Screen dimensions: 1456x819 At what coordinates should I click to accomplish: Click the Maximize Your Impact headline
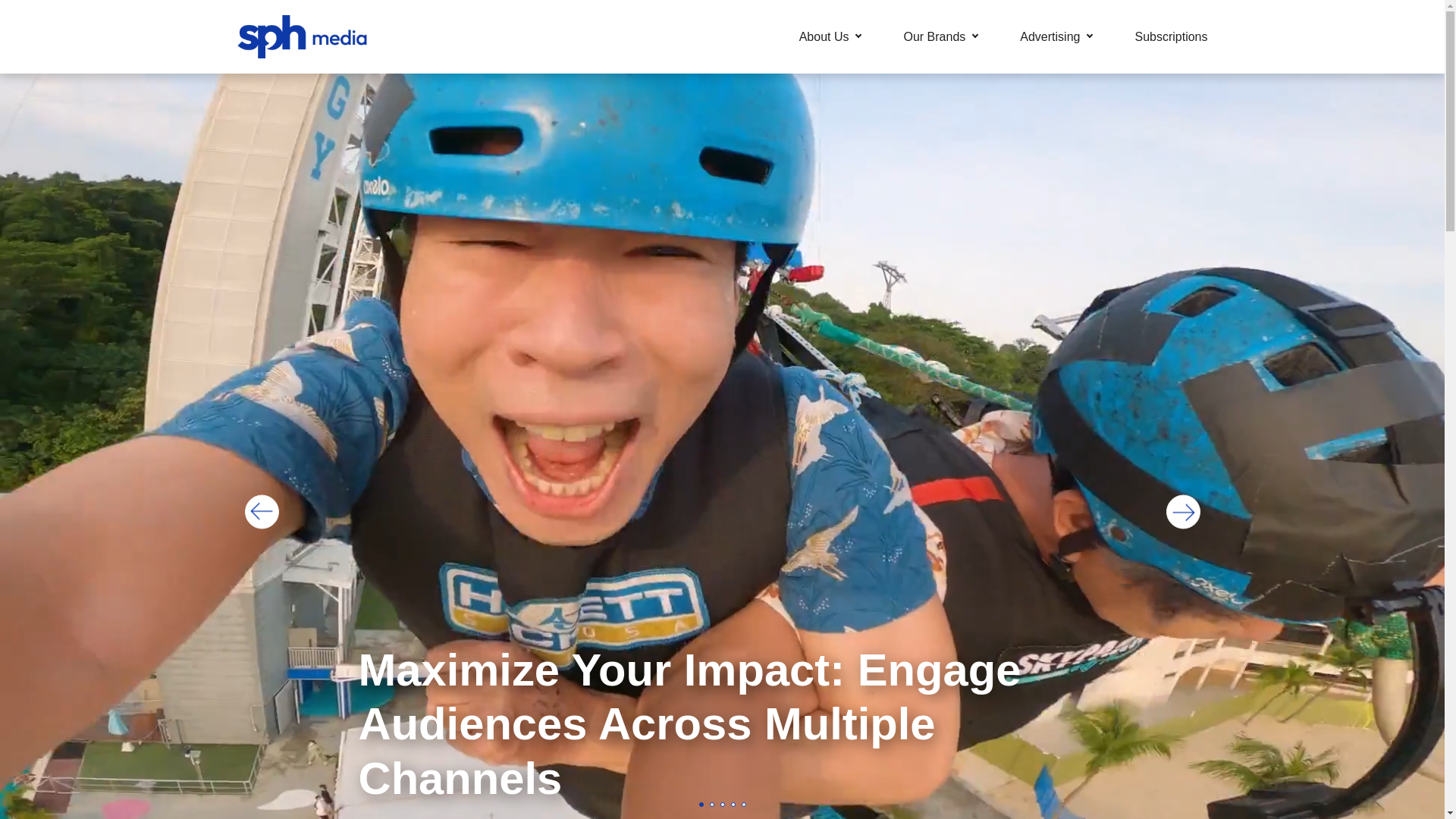pos(689,724)
